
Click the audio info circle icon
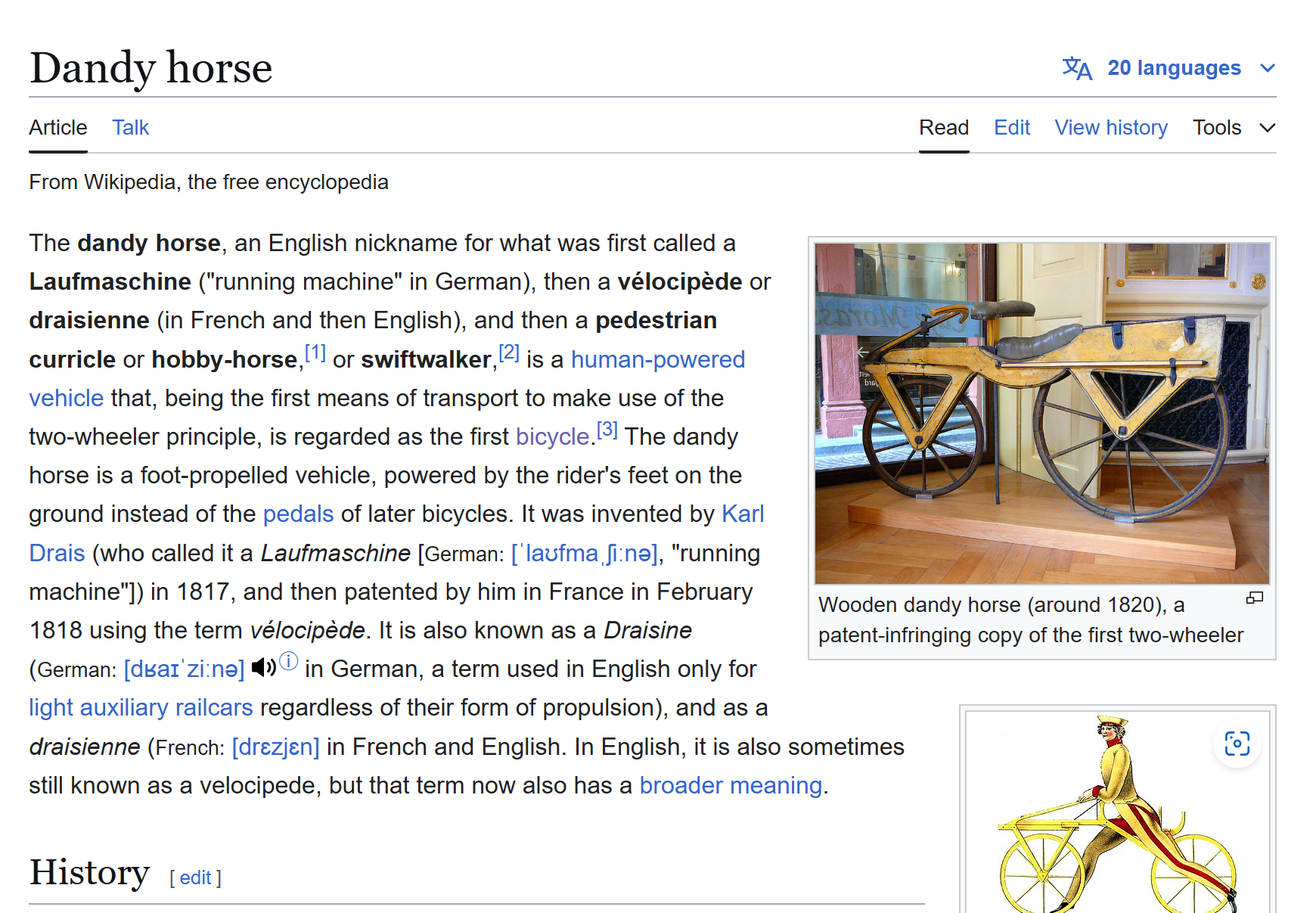click(289, 661)
